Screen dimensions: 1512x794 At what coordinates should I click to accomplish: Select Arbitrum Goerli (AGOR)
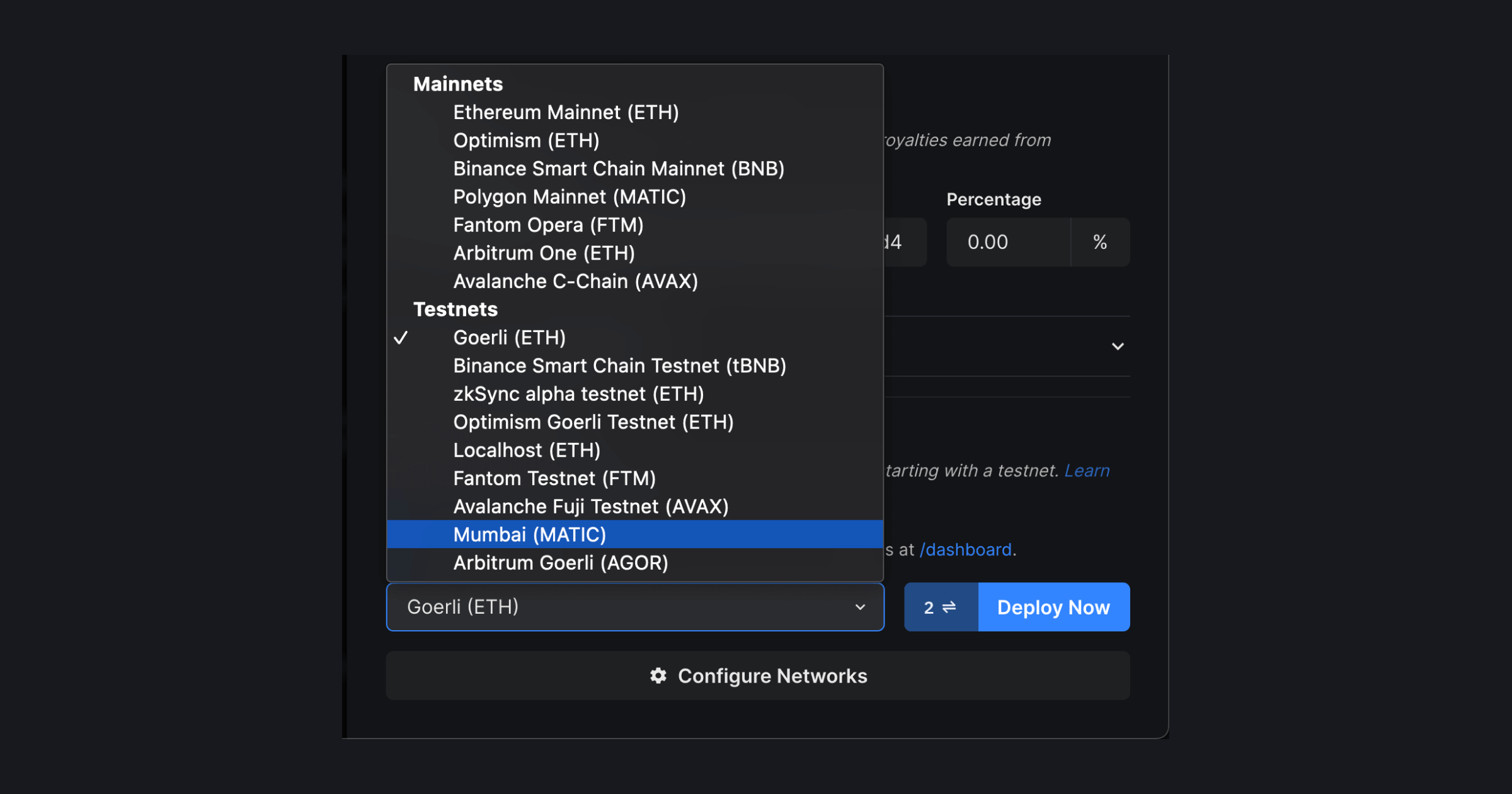tap(561, 562)
